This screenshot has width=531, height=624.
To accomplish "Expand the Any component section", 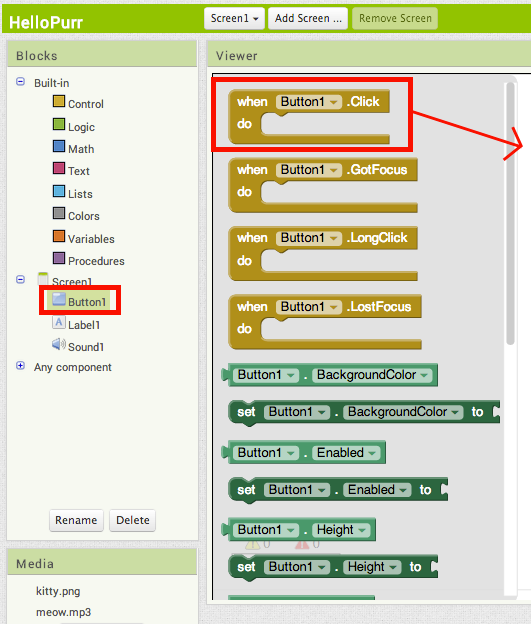I will (20, 366).
